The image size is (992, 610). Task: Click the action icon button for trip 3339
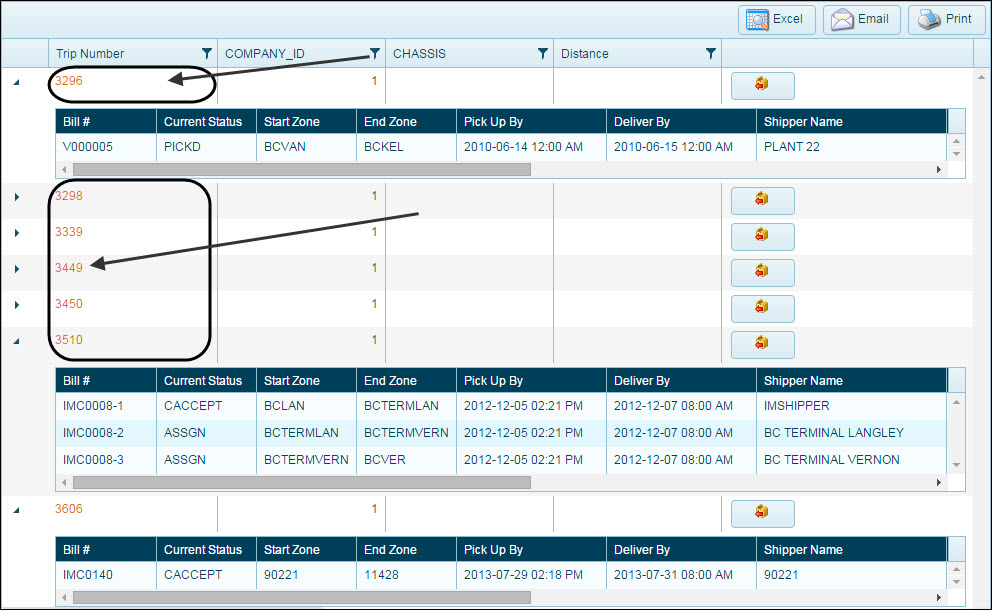pyautogui.click(x=762, y=237)
